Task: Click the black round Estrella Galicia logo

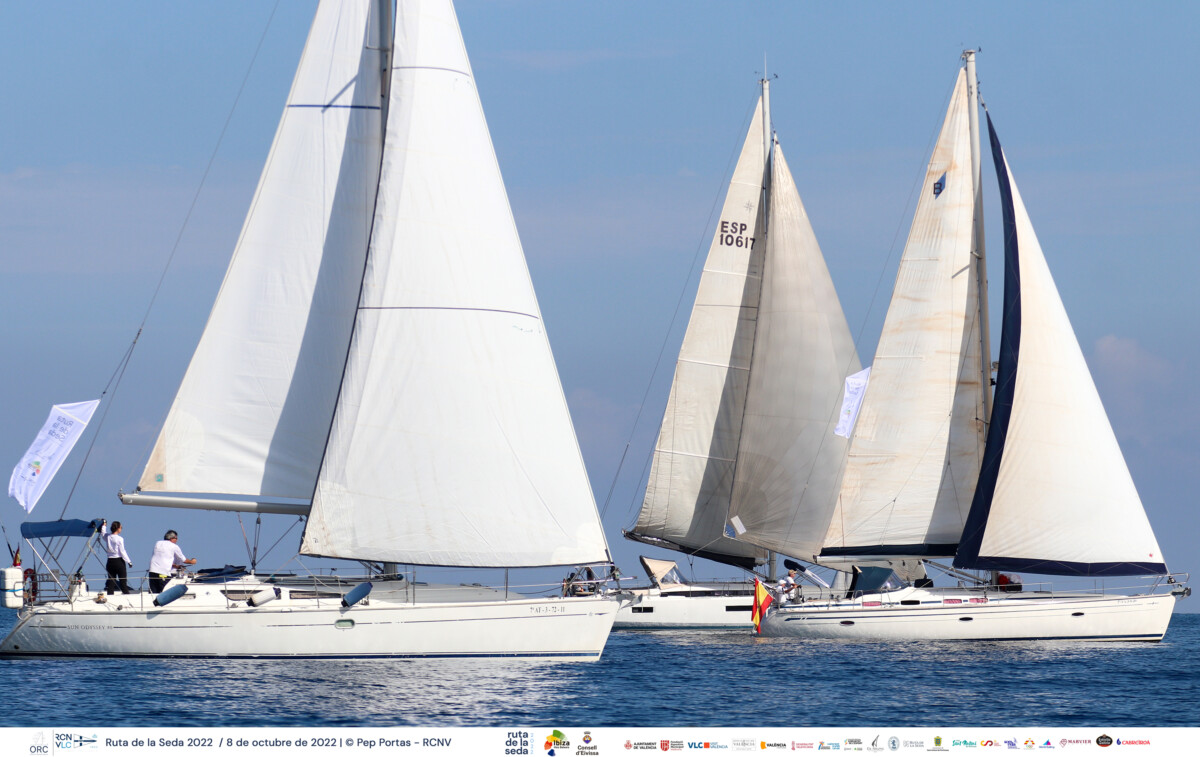Action: [x=1104, y=741]
